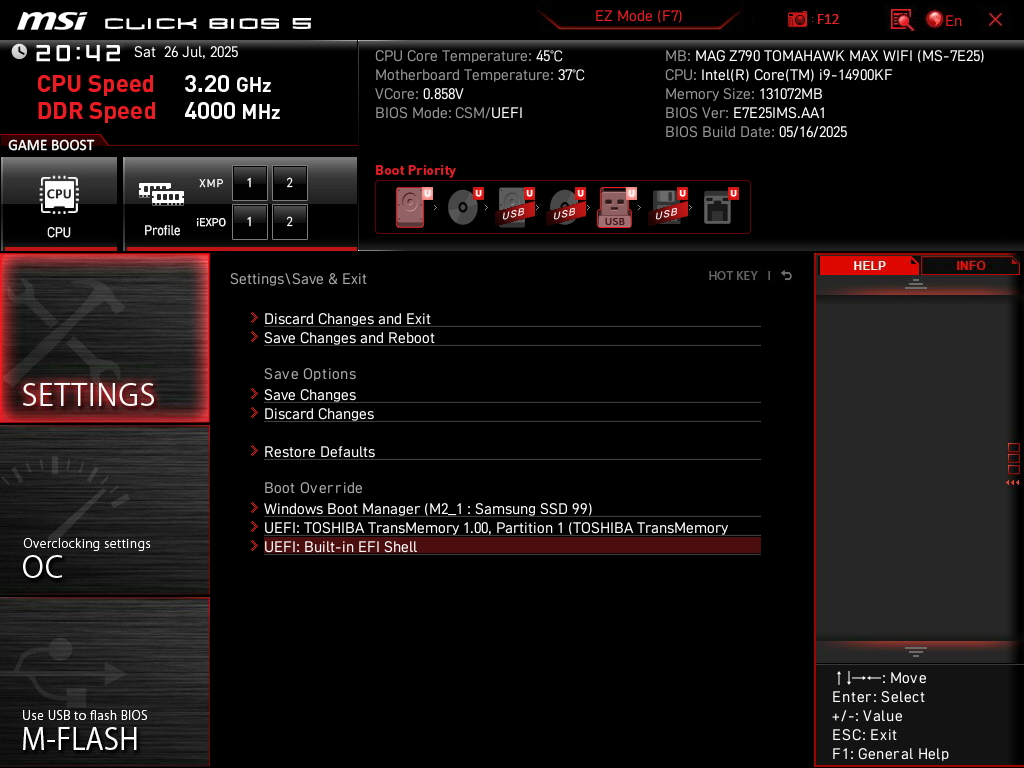Screen dimensions: 1024x768
Task: Click the side panel collapse arrows
Action: [1013, 483]
